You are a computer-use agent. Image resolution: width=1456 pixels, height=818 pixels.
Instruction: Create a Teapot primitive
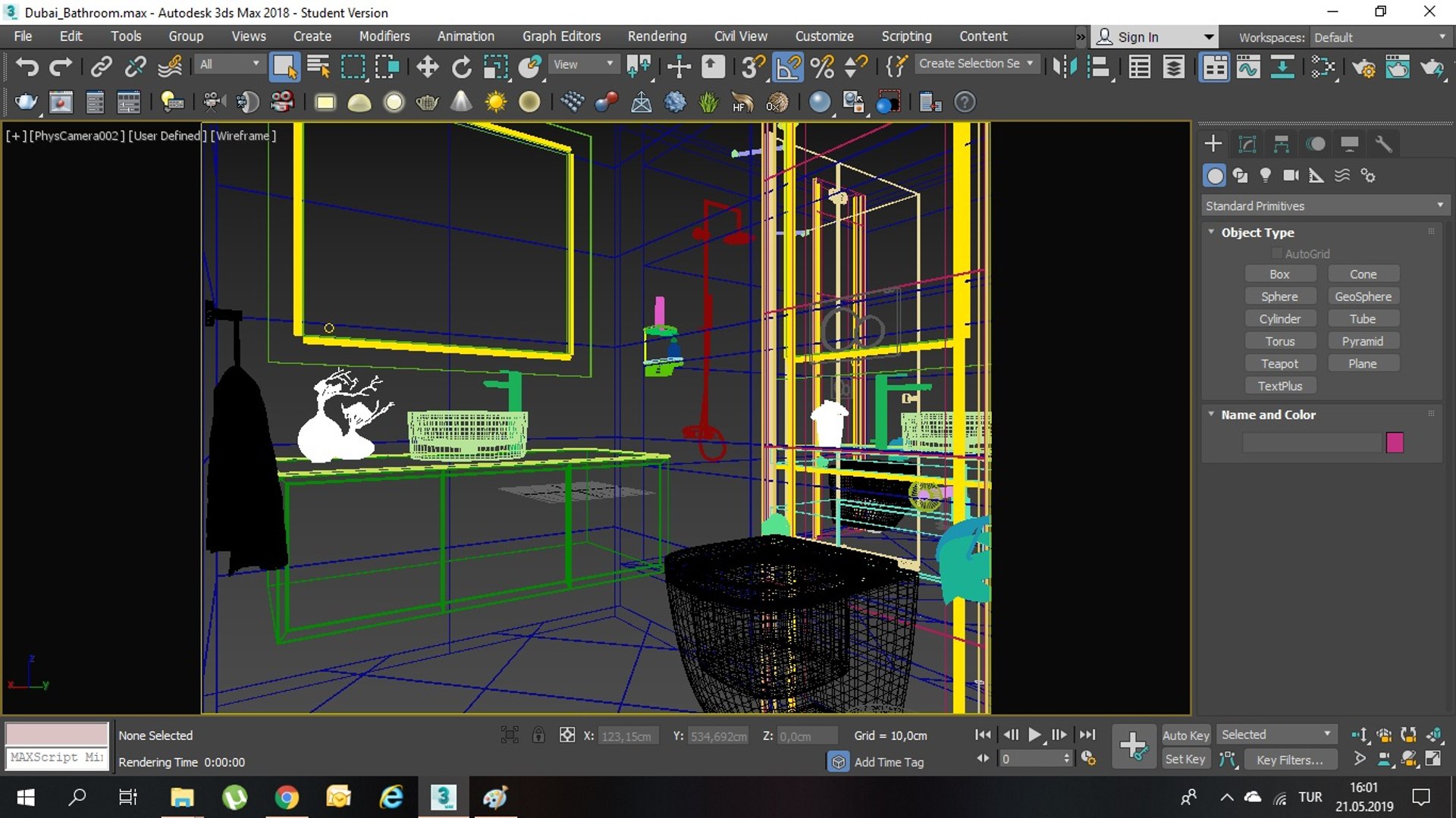(x=1280, y=364)
